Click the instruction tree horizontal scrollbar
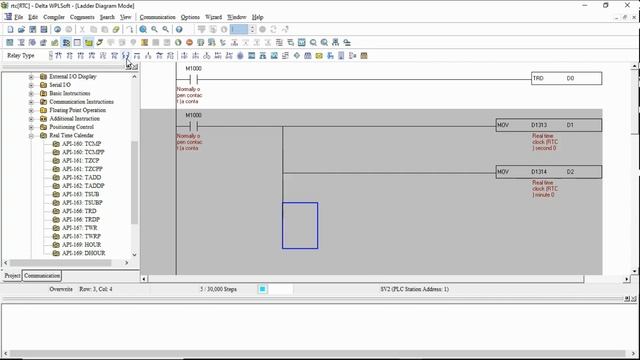The width and height of the screenshot is (640, 360). [60, 263]
